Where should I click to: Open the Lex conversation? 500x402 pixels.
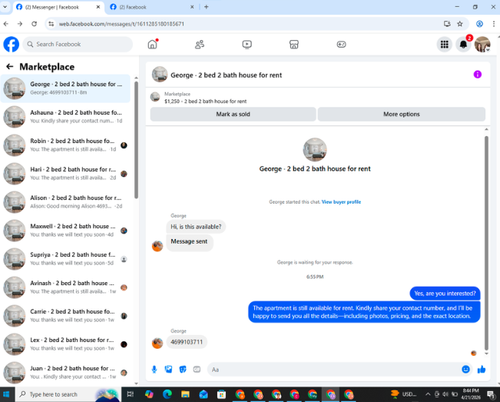pos(65,344)
